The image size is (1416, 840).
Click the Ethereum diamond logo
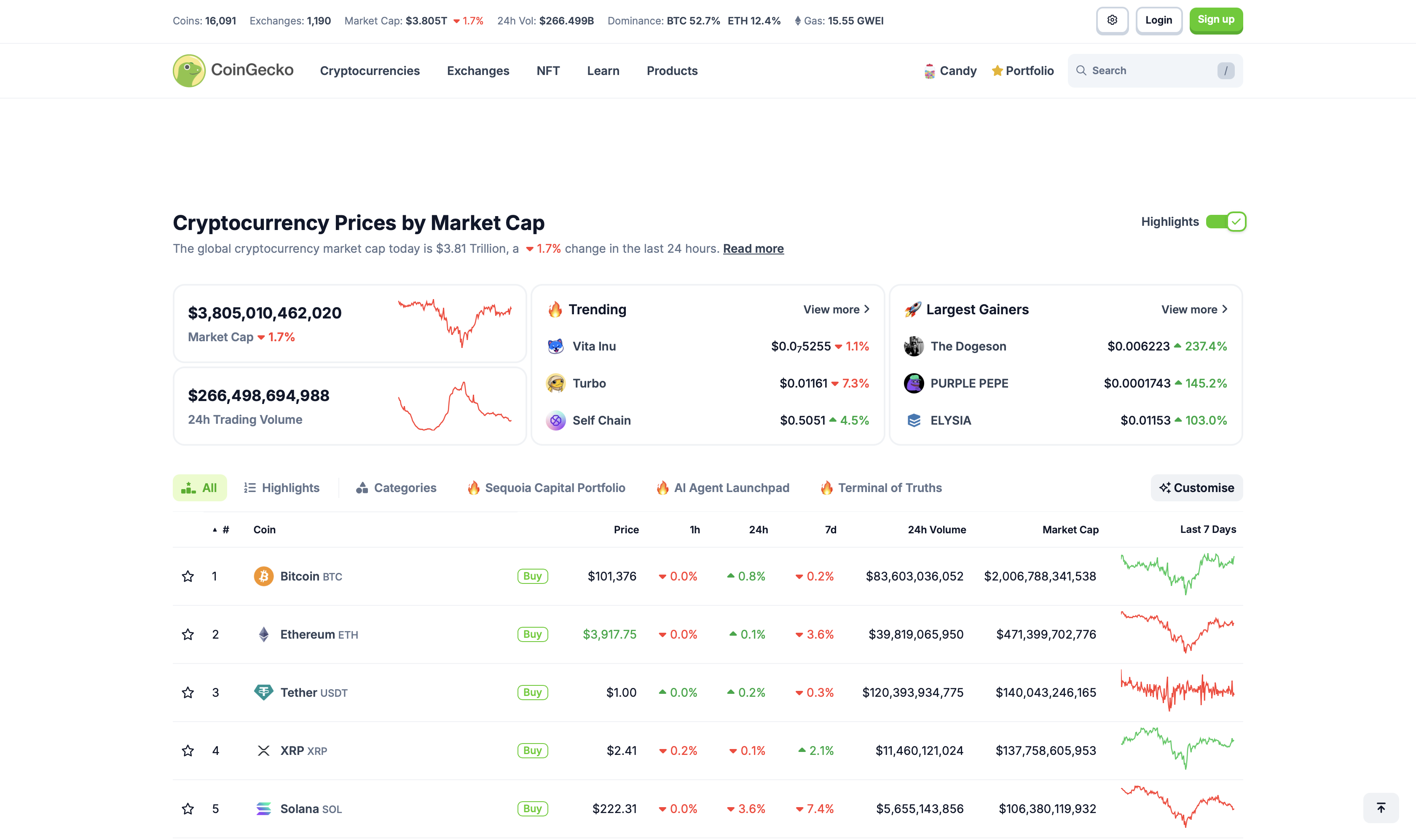pos(263,634)
